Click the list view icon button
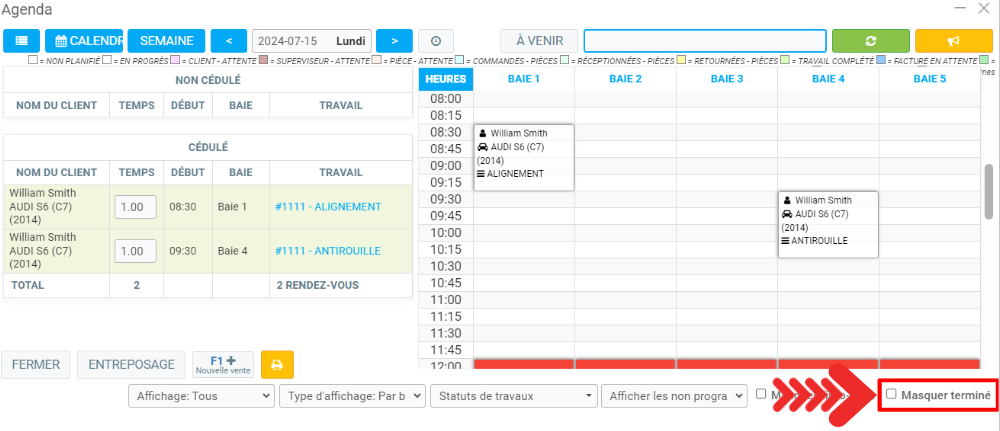 pyautogui.click(x=21, y=41)
